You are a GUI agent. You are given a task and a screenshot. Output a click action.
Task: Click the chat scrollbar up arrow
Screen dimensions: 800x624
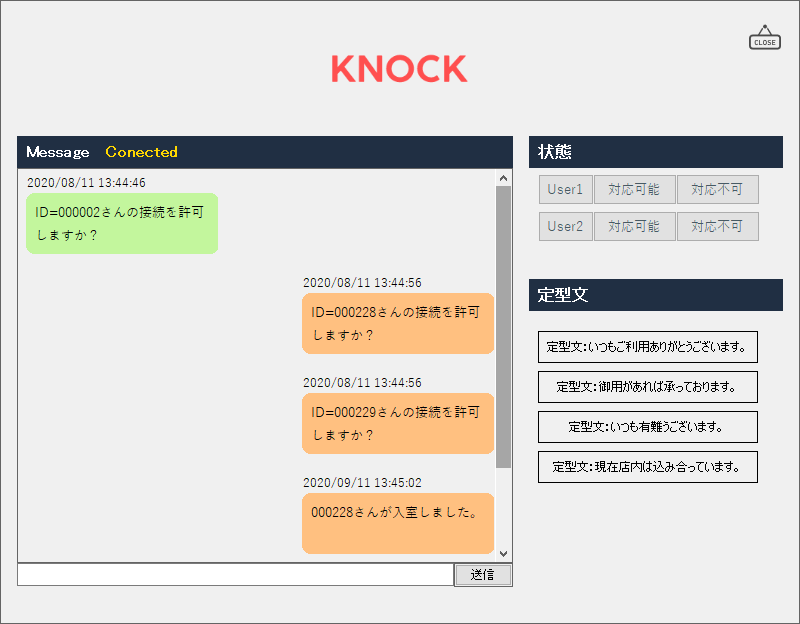(503, 178)
